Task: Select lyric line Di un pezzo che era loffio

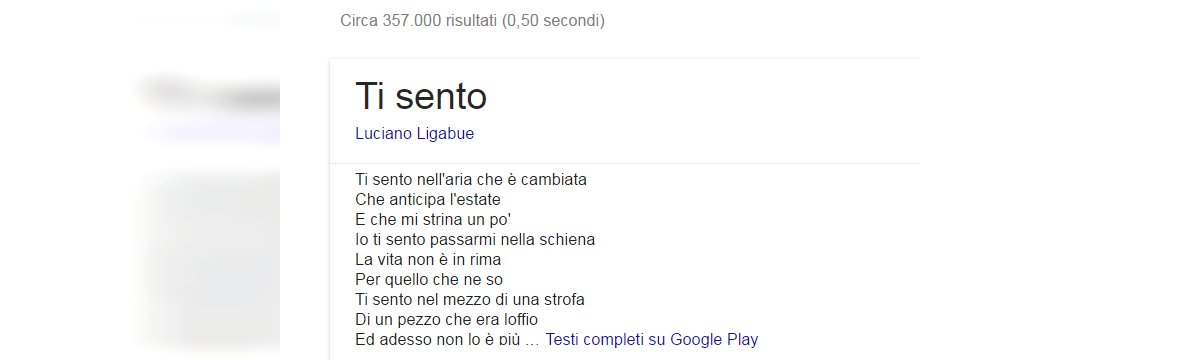Action: coord(446,319)
